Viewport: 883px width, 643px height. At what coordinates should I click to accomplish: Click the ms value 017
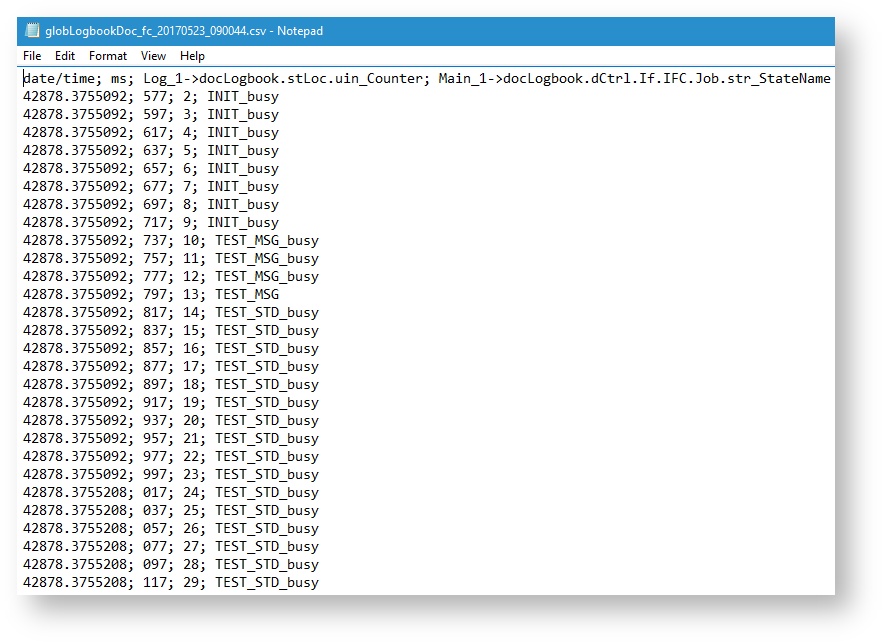point(155,493)
